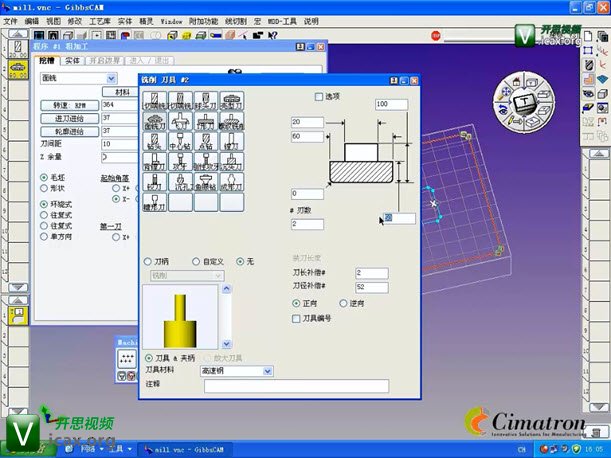Viewport: 611px width, 458px height.
Task: Open the 编辑 menu
Action: pyautogui.click(x=32, y=21)
